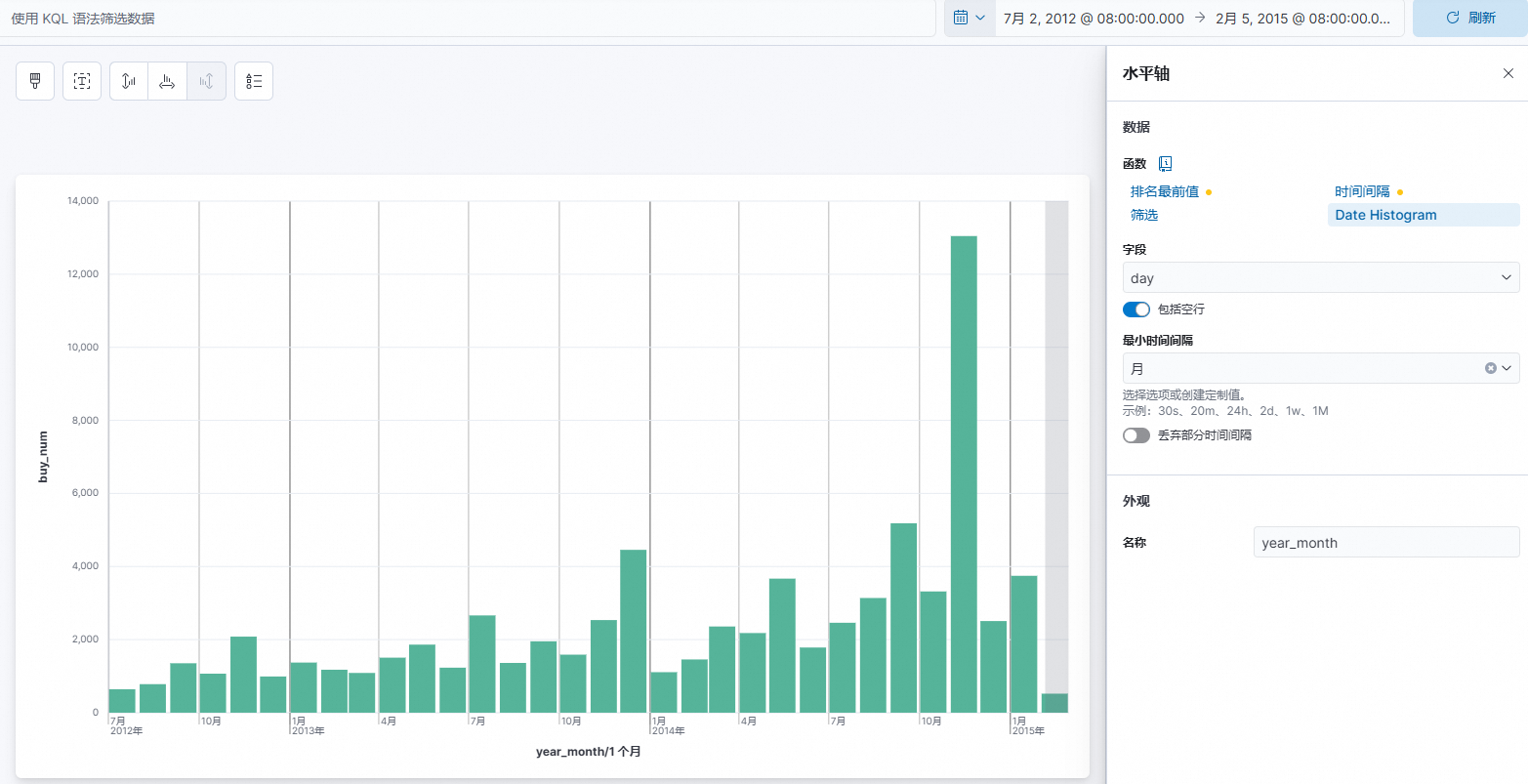1528x784 pixels.
Task: Open the legend settings icon
Action: [254, 81]
